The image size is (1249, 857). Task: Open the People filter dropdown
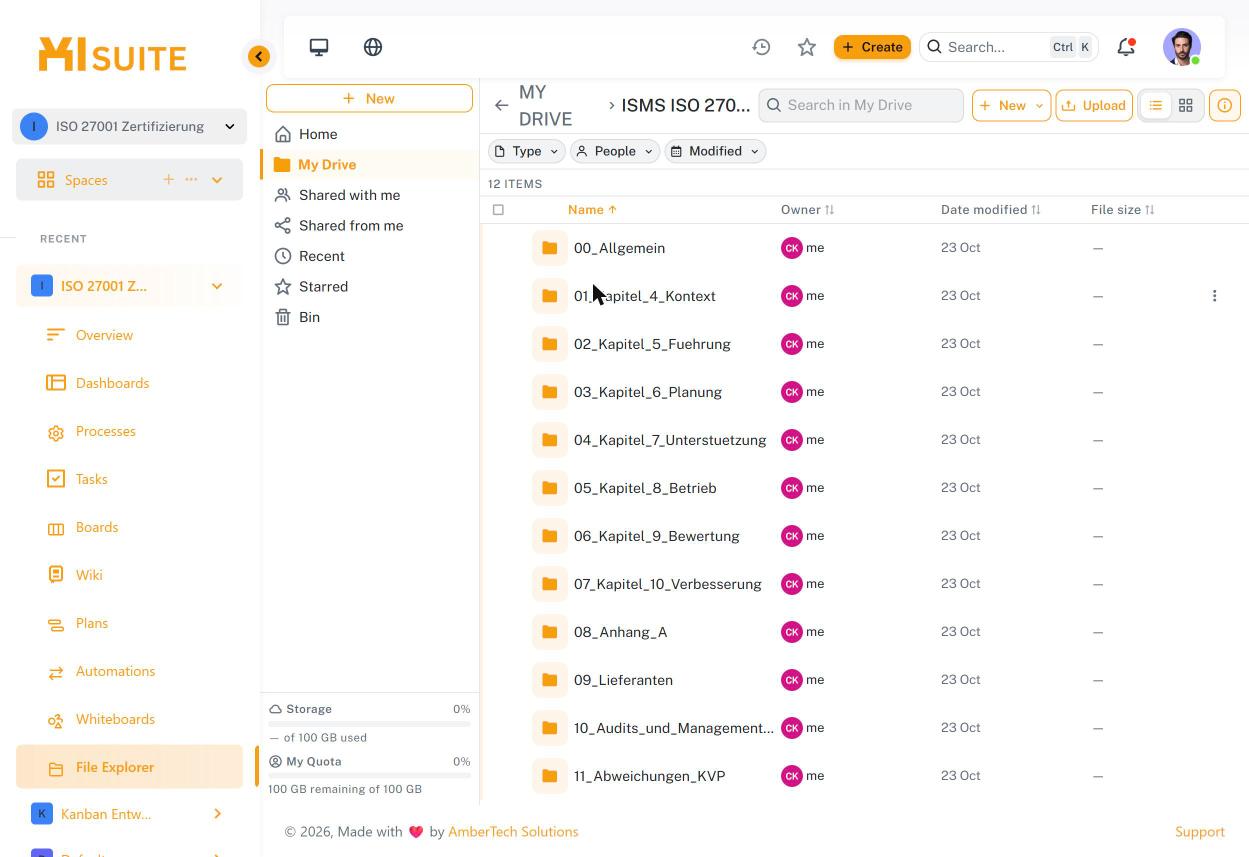click(614, 151)
